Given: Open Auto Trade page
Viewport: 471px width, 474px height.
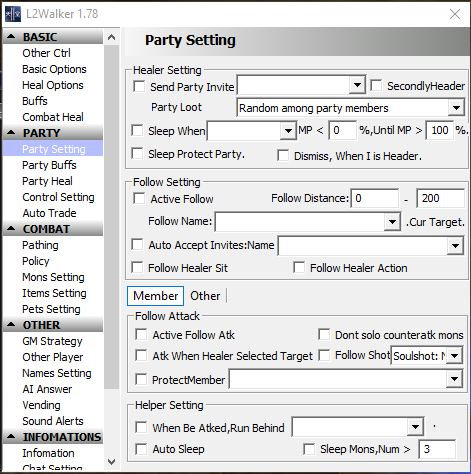Looking at the screenshot, I should tap(49, 213).
